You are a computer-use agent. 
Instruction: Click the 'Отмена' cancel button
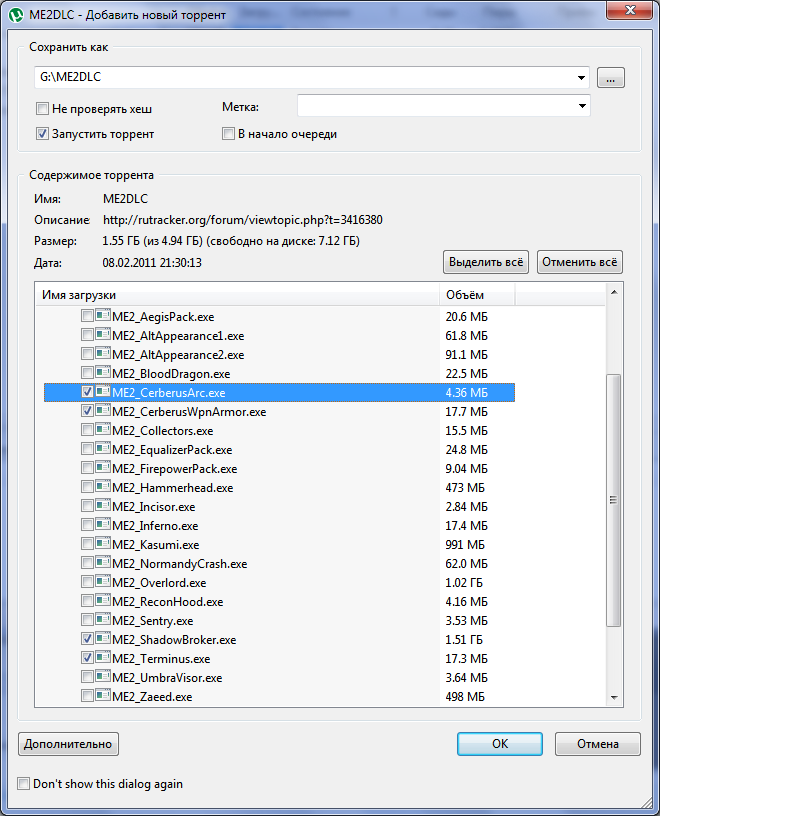pos(598,744)
